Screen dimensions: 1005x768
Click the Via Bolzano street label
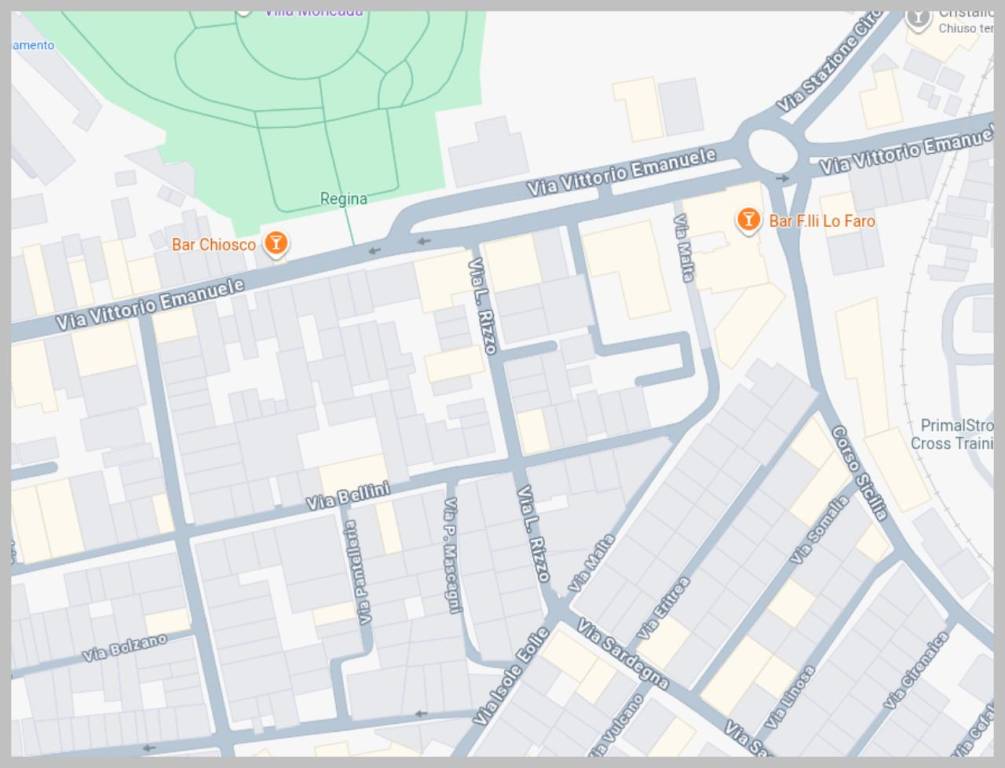(x=125, y=647)
